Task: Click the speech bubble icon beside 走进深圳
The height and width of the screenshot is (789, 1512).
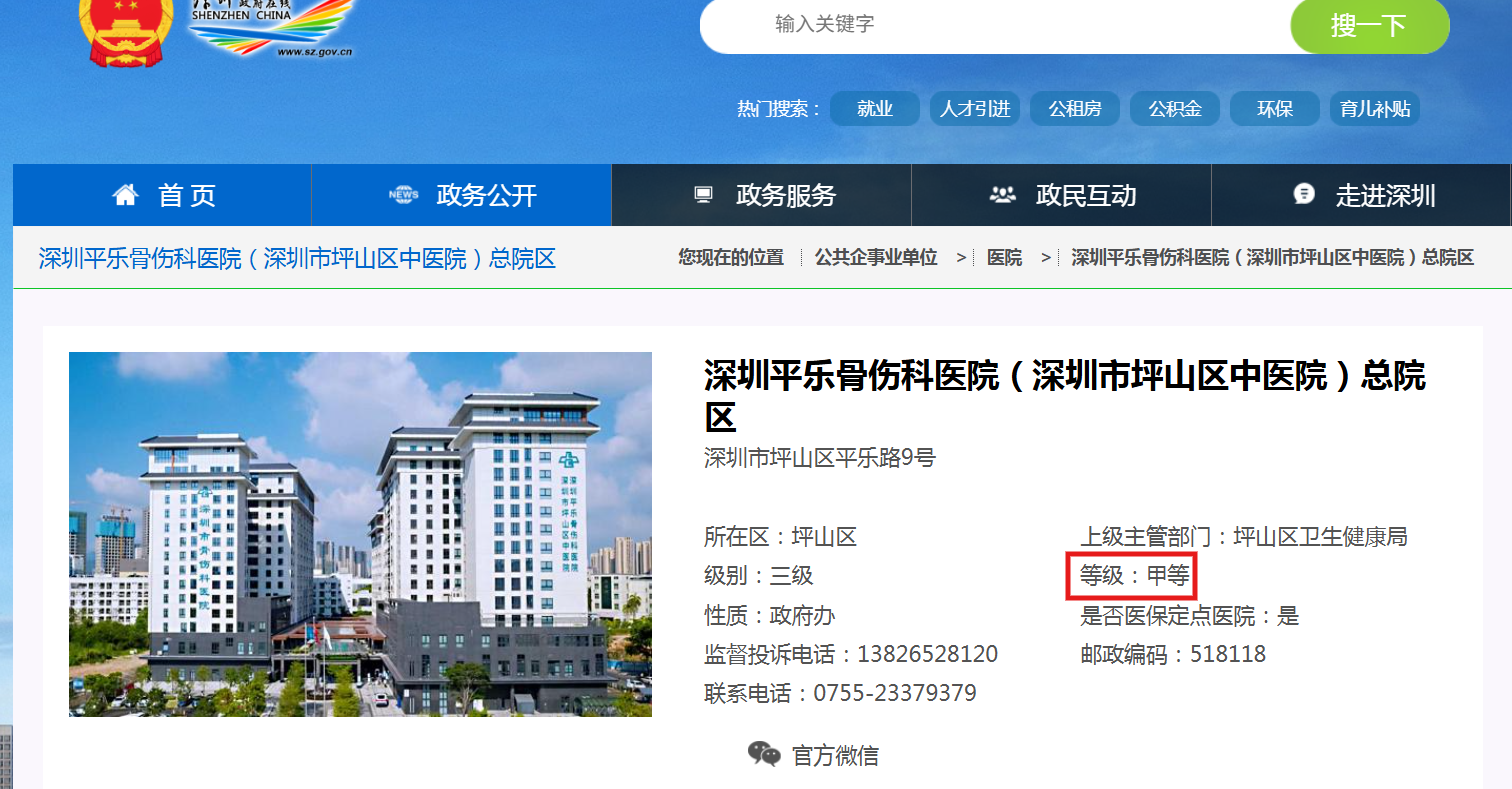Action: (x=1304, y=194)
